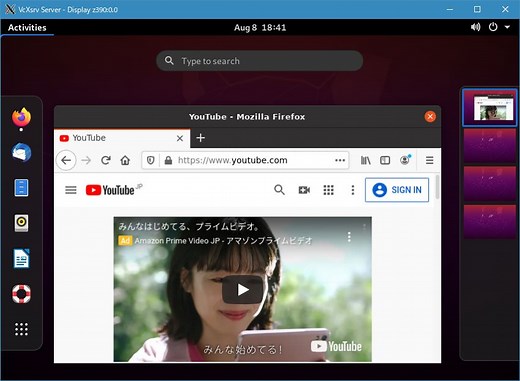The width and height of the screenshot is (520, 381).
Task: Click the YouTube search icon
Action: (x=279, y=190)
